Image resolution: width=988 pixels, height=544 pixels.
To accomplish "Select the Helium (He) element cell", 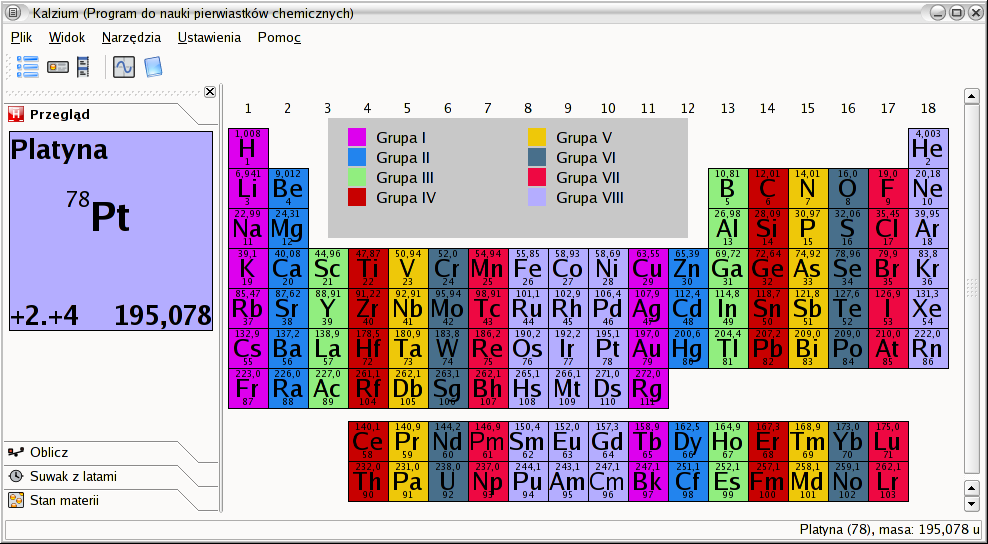I will [x=928, y=148].
